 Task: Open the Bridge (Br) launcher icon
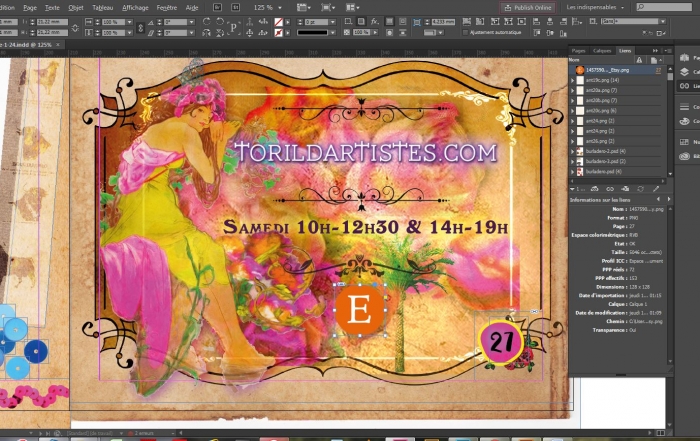pos(217,7)
